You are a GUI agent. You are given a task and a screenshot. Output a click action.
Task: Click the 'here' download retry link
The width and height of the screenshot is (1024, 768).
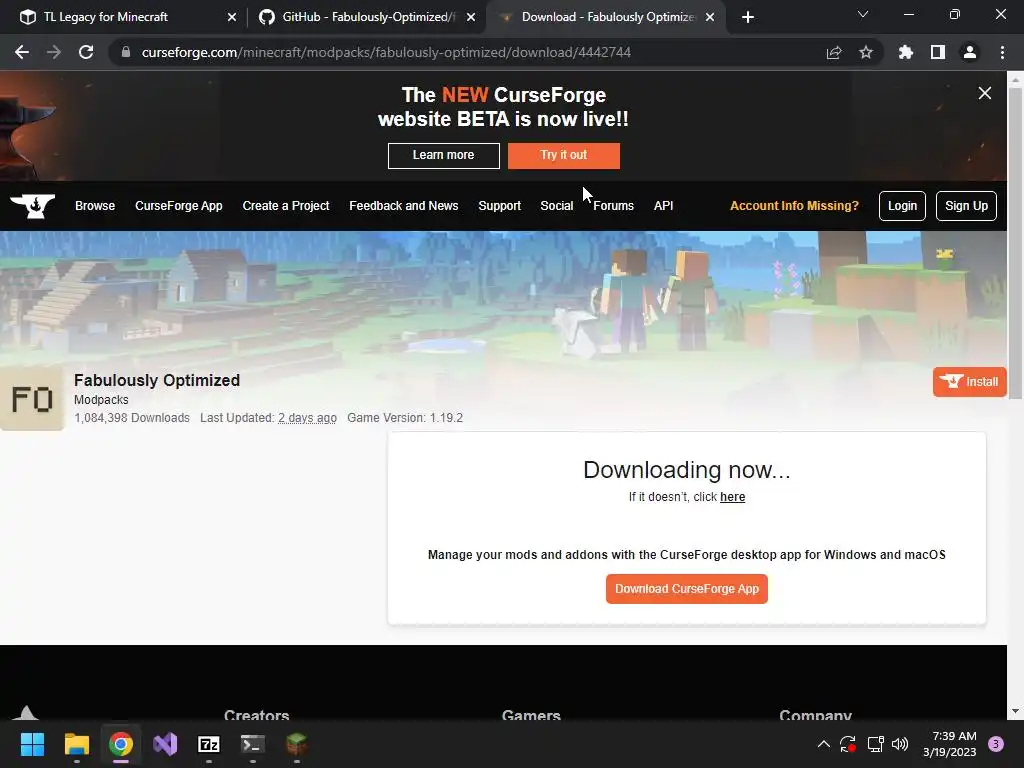tap(732, 497)
